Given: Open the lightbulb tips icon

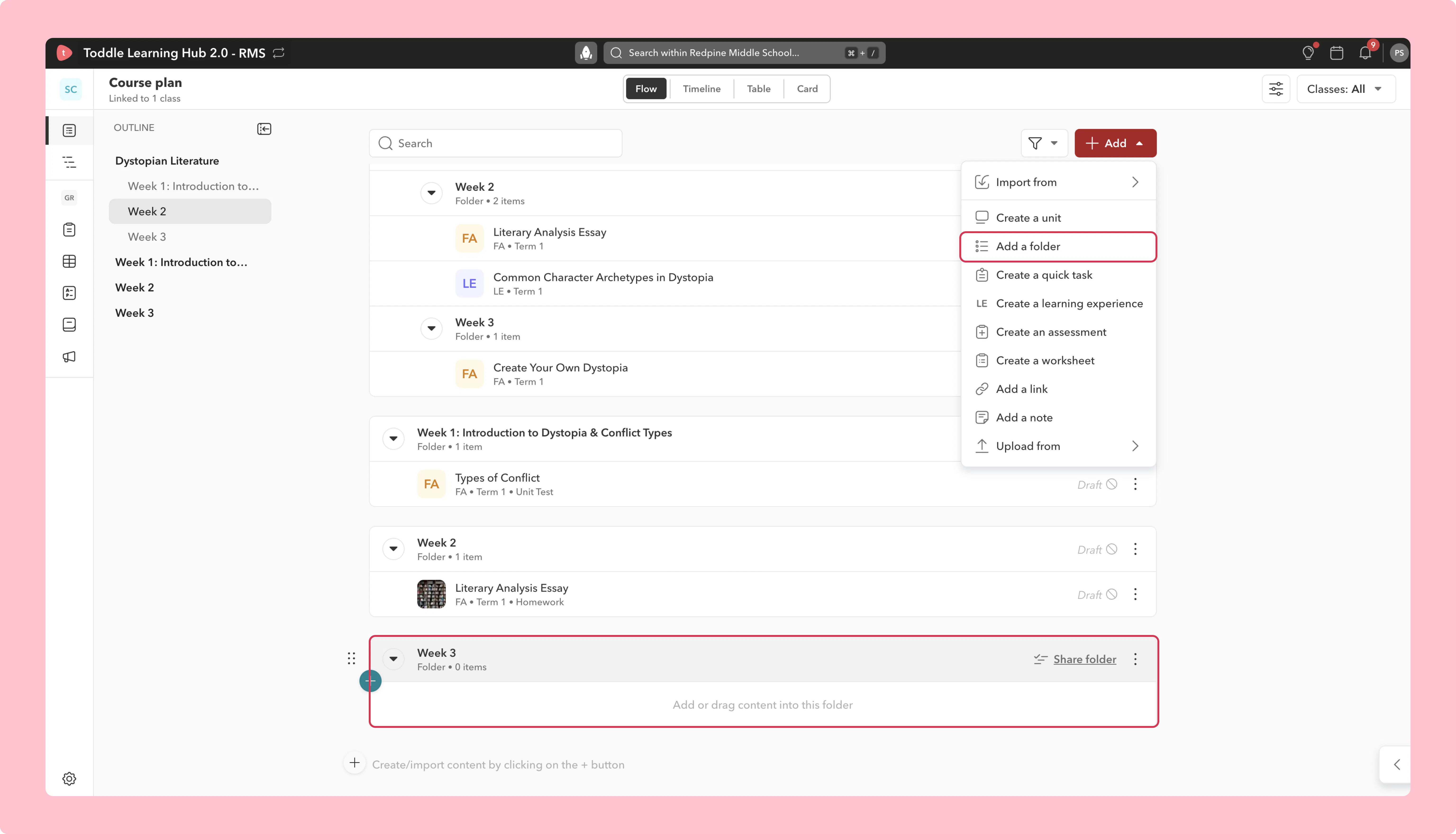Looking at the screenshot, I should click(x=1308, y=53).
